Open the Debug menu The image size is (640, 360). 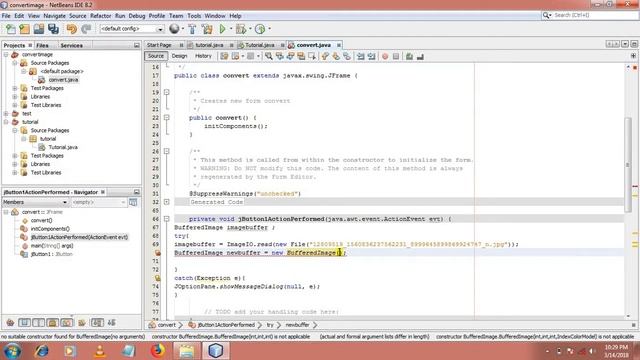pyautogui.click(x=137, y=16)
